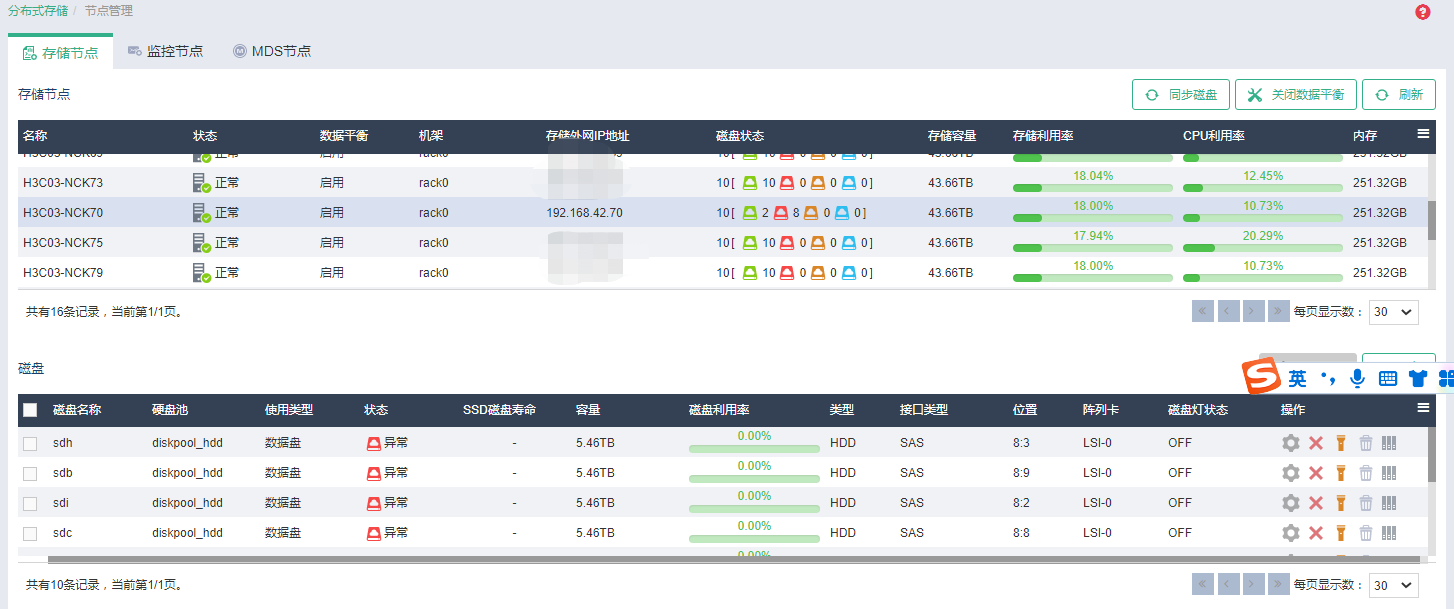Sort by 存储利用率 column header

(x=1043, y=136)
